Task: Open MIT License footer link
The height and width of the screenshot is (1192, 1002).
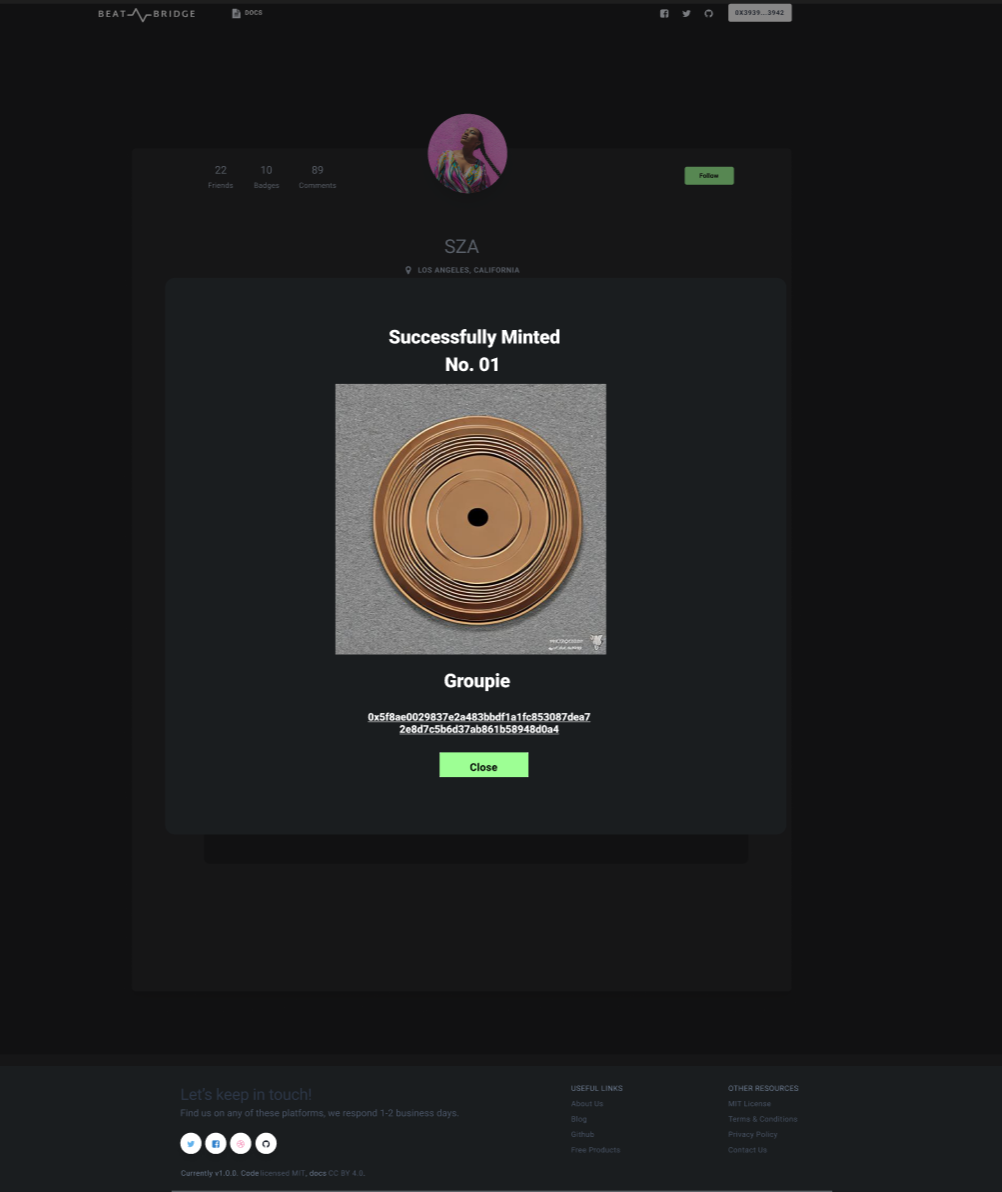Action: point(749,1104)
